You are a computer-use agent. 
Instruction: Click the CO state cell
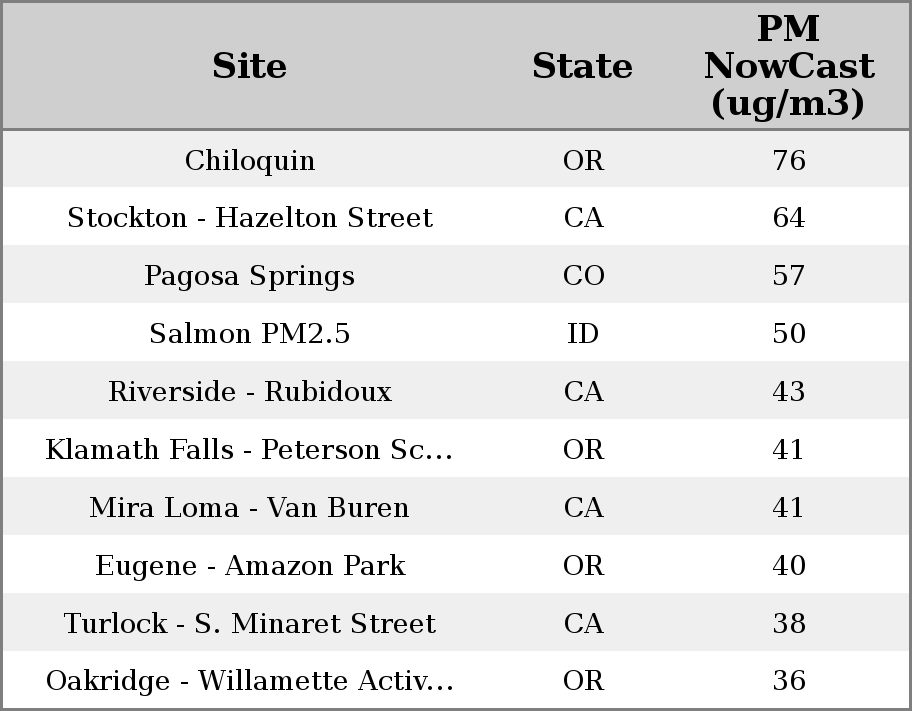pos(583,276)
